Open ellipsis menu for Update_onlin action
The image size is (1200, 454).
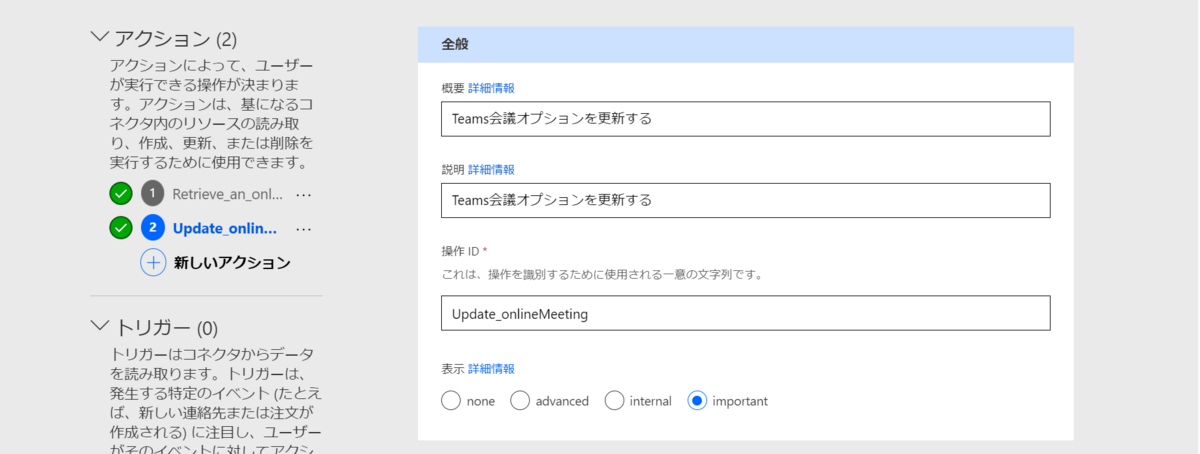click(x=304, y=228)
